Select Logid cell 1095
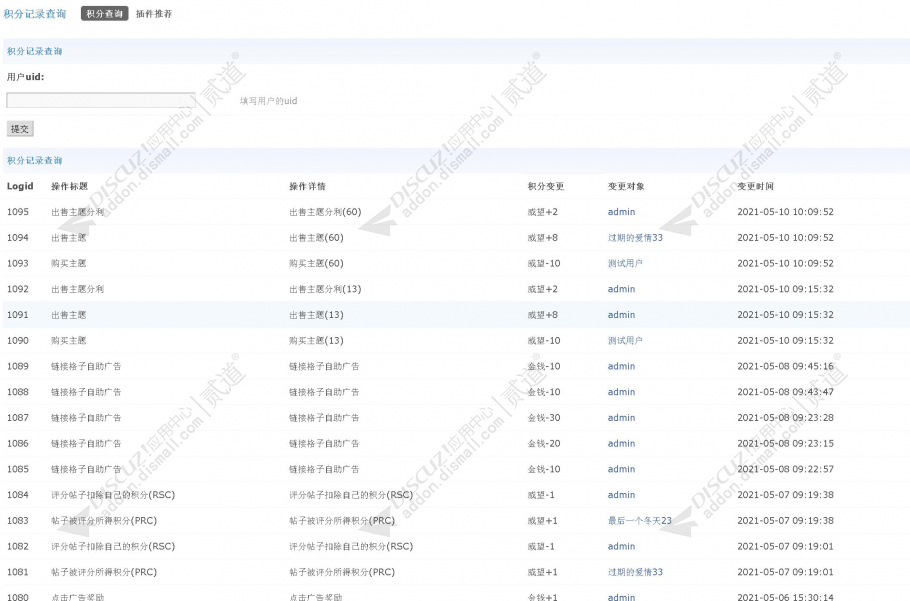The image size is (910, 601). click(17, 212)
